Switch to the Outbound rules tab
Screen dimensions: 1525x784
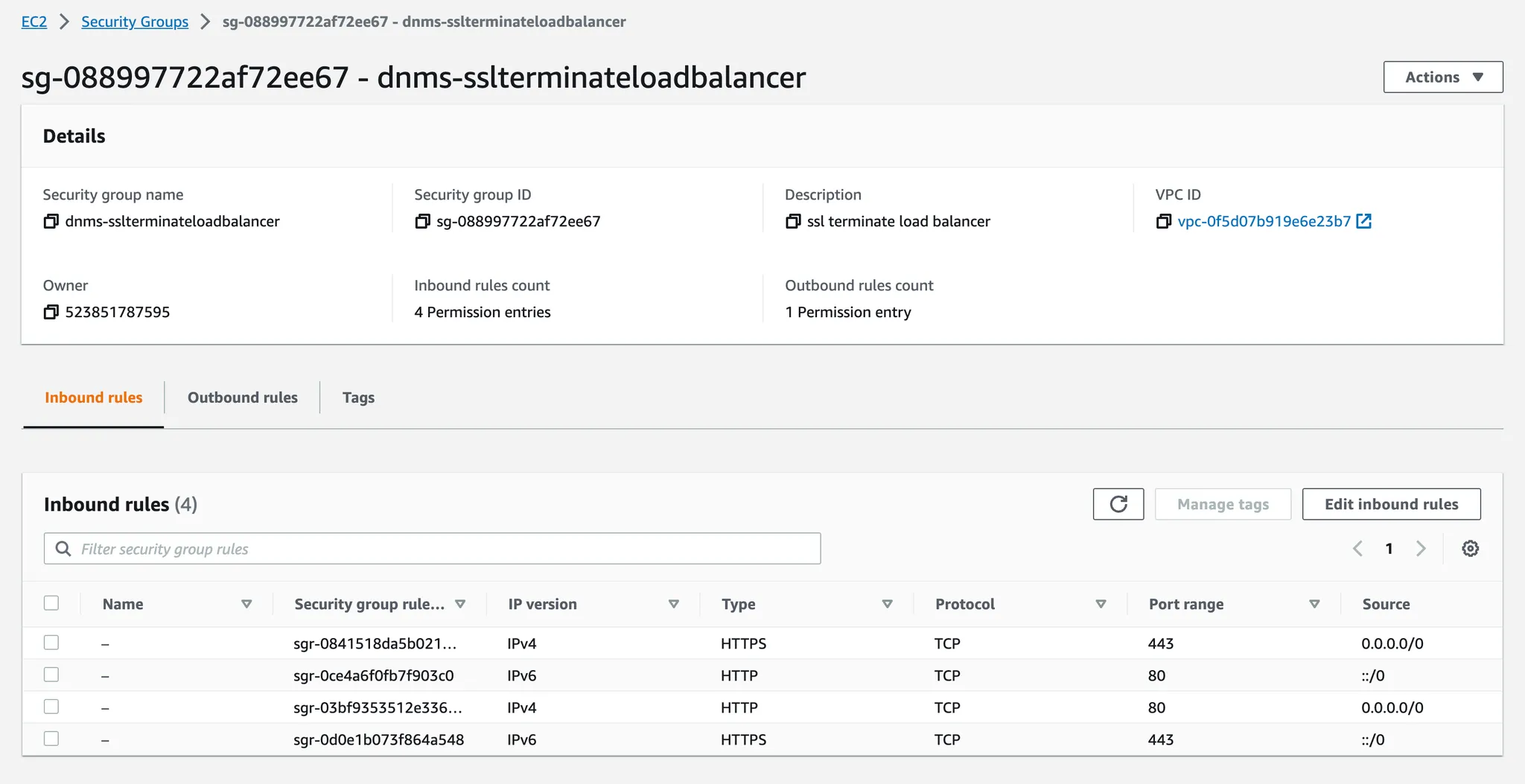pyautogui.click(x=242, y=398)
